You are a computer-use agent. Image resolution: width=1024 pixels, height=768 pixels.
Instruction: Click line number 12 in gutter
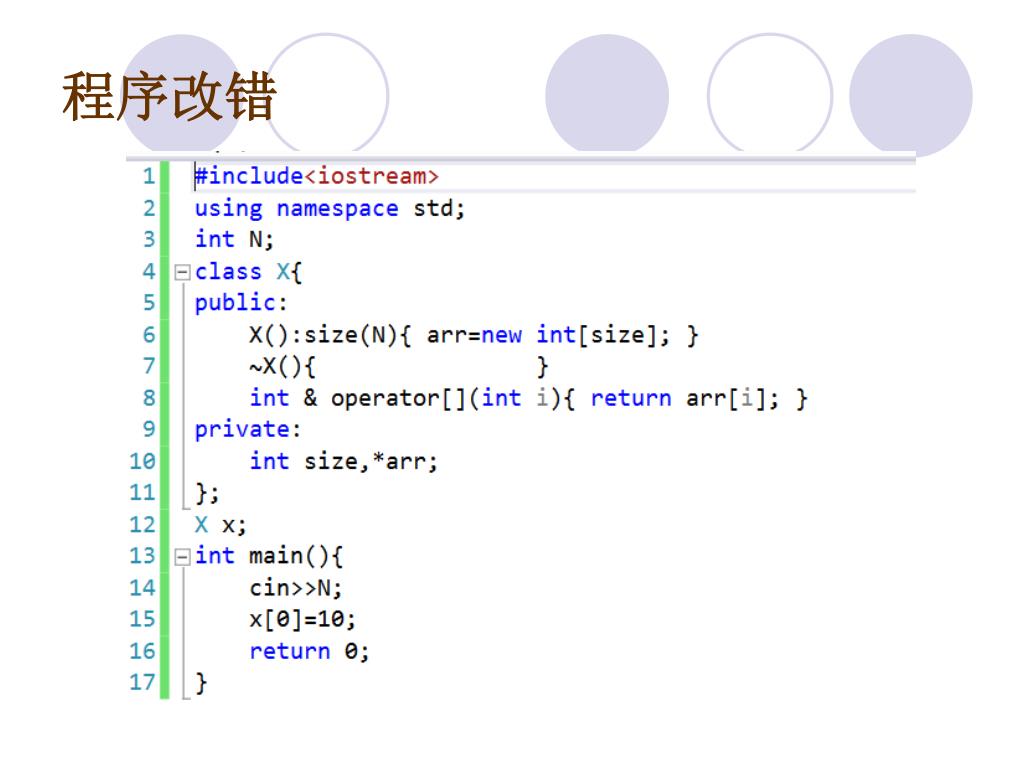click(x=143, y=525)
